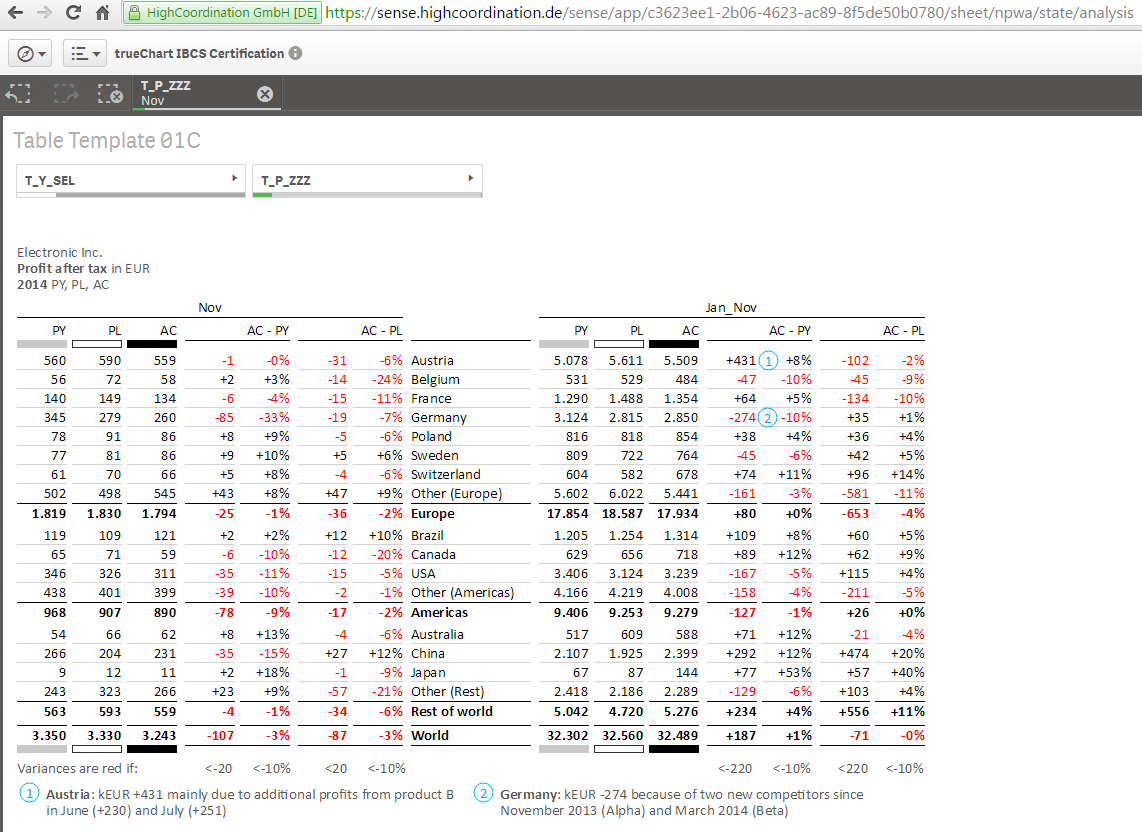Viewport: 1142px width, 832px height.
Task: Click comment marker 2 in Germany row
Action: pos(768,417)
